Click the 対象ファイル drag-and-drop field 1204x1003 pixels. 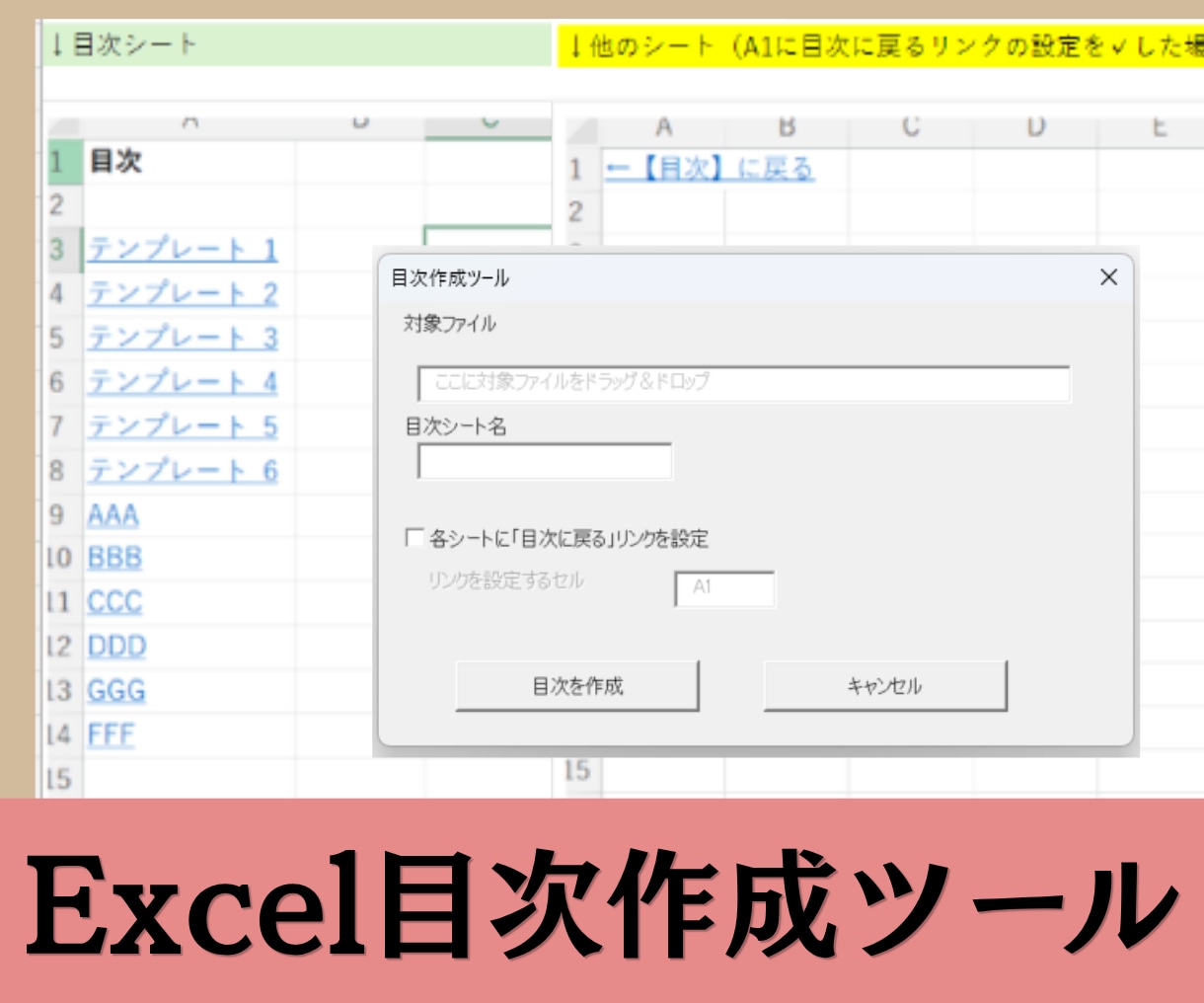pyautogui.click(x=744, y=383)
